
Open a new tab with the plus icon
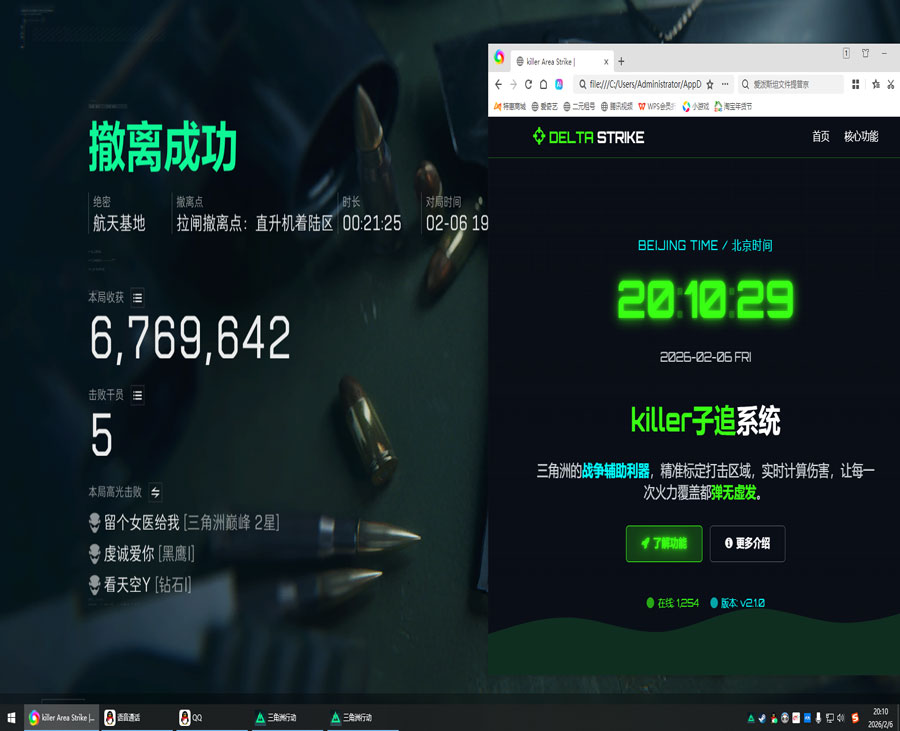coord(621,60)
